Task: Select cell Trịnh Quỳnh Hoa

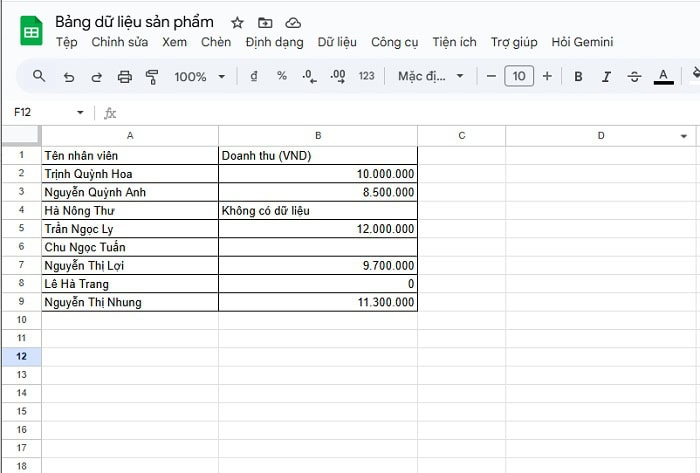Action: tap(130, 174)
